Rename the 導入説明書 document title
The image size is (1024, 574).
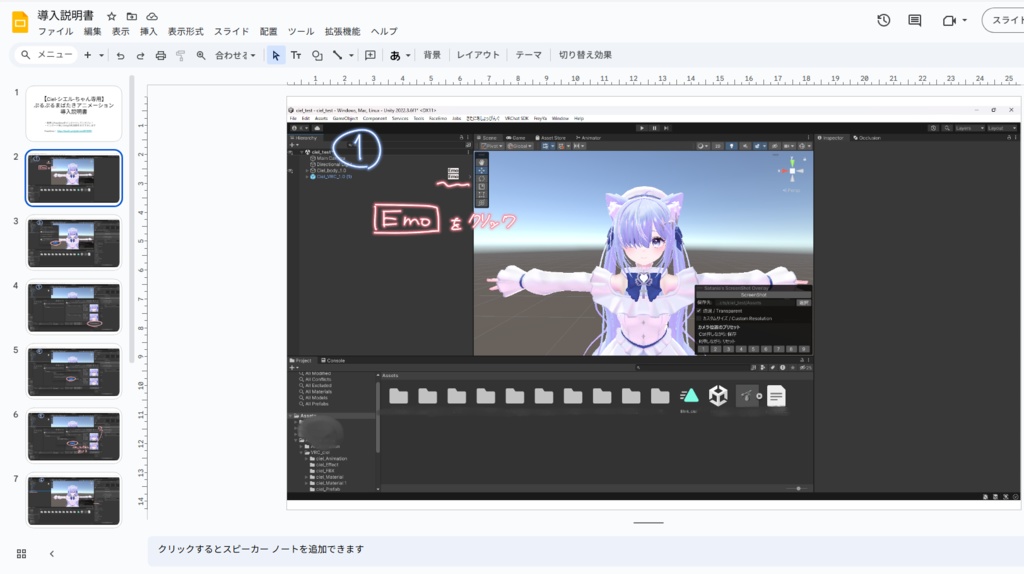[x=65, y=16]
